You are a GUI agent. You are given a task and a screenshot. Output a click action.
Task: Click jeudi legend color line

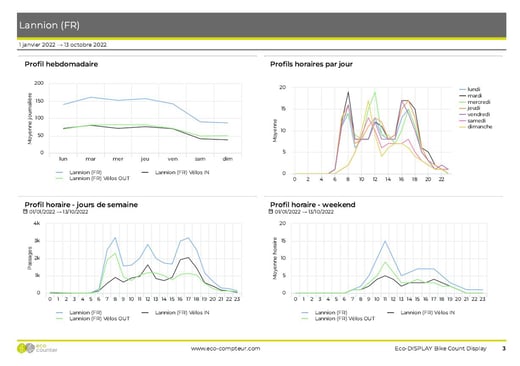click(x=462, y=108)
